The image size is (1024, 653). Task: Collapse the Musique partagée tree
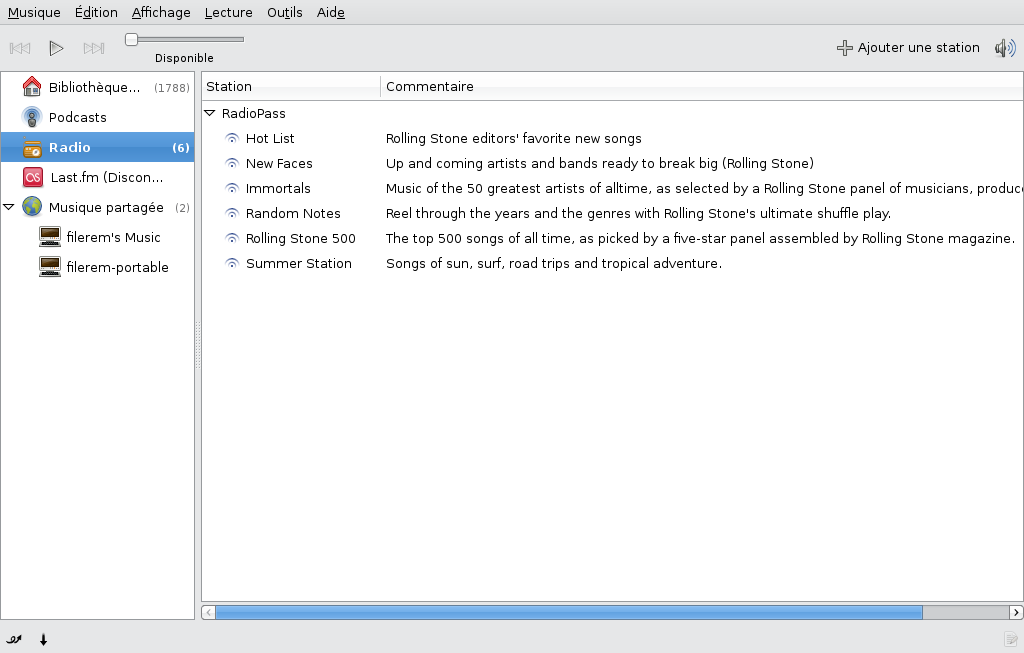(9, 207)
